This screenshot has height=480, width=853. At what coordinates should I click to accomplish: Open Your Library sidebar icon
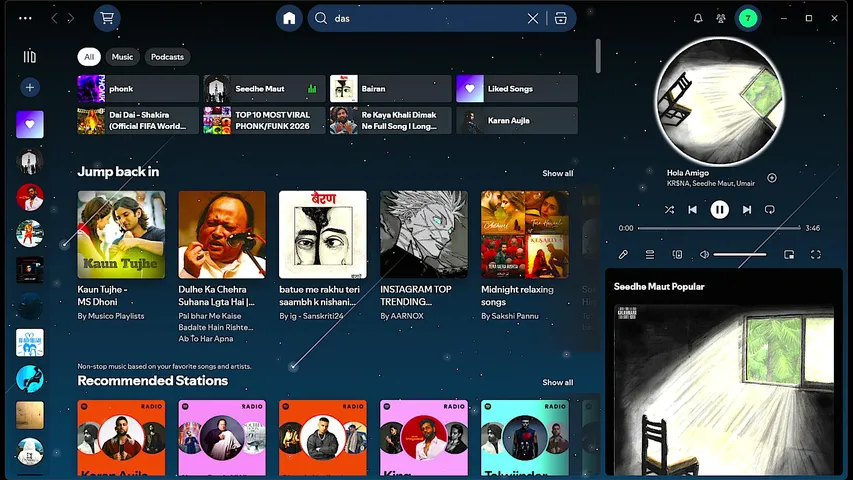tap(29, 56)
